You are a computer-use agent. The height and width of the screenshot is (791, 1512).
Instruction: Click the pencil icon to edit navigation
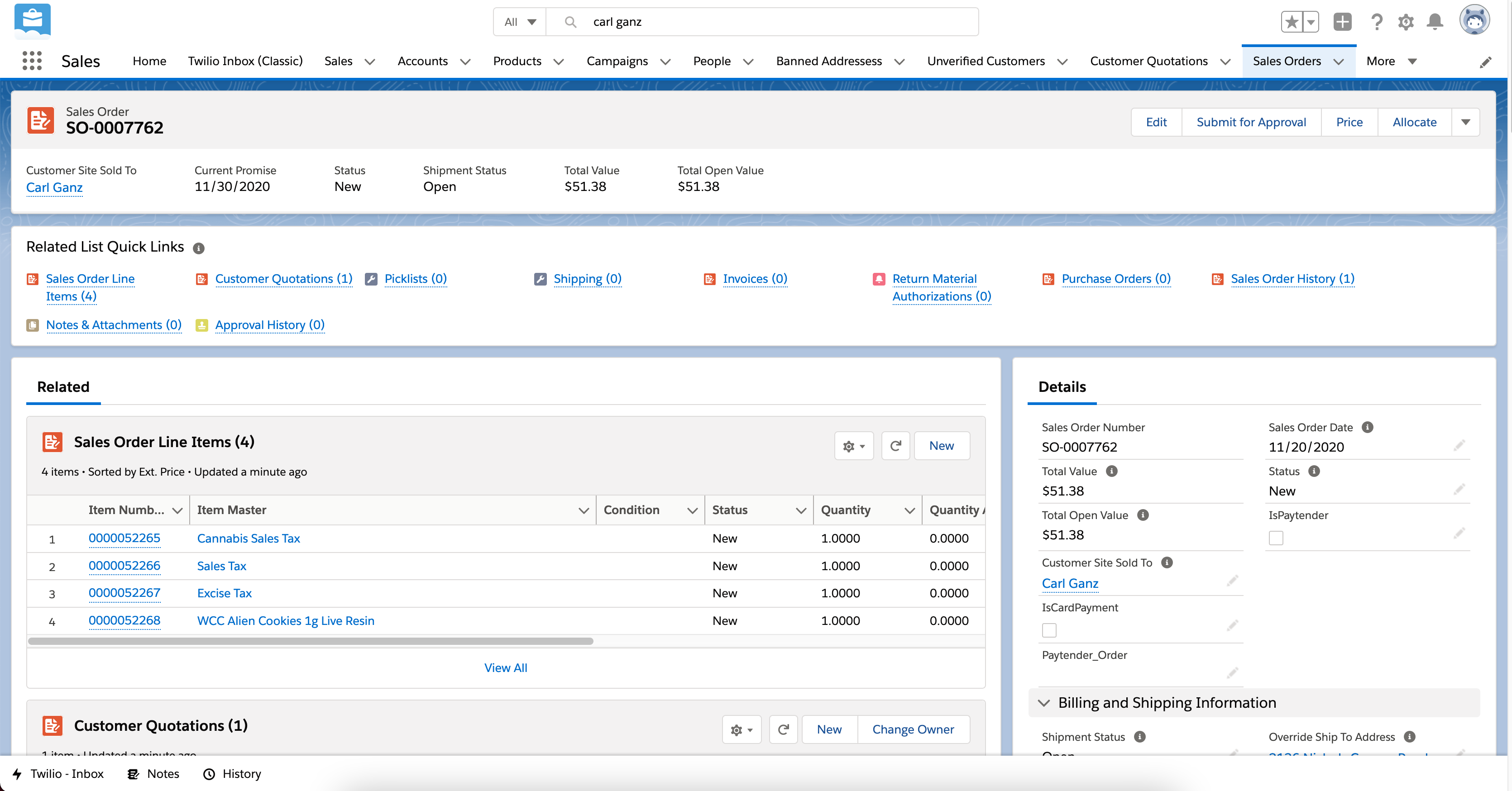pos(1486,62)
